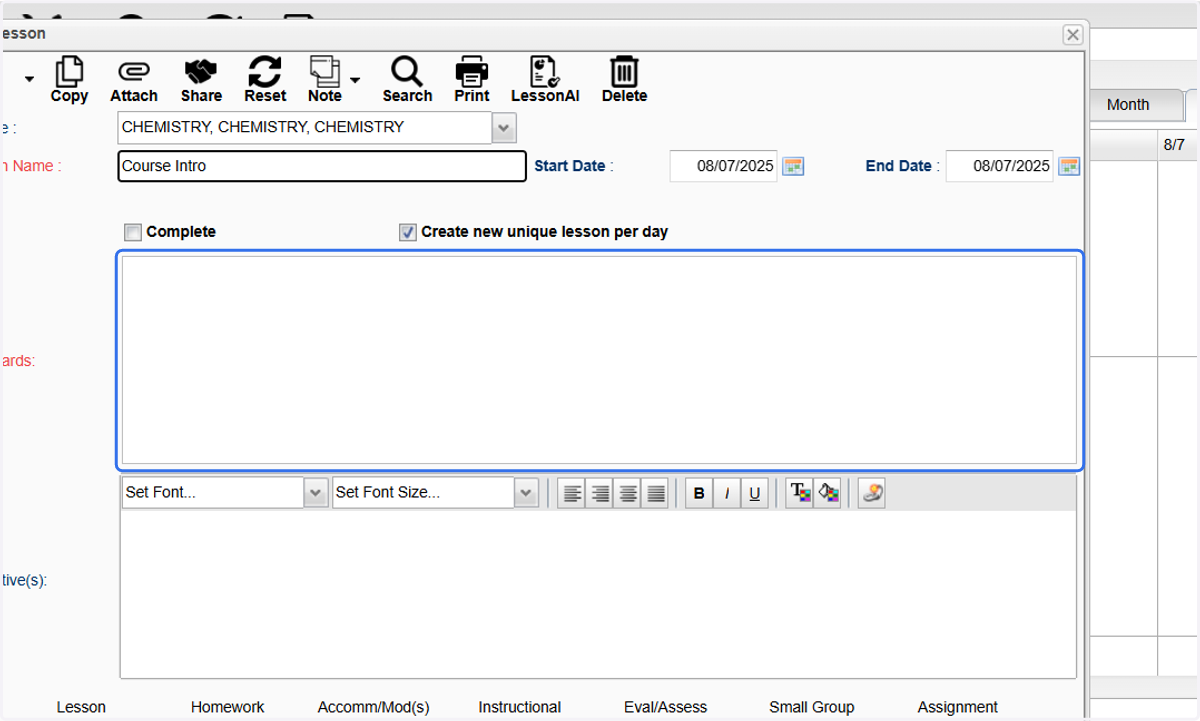Screen dimensions: 1200x721
Task: Open the Start Date calendar picker
Action: (793, 166)
